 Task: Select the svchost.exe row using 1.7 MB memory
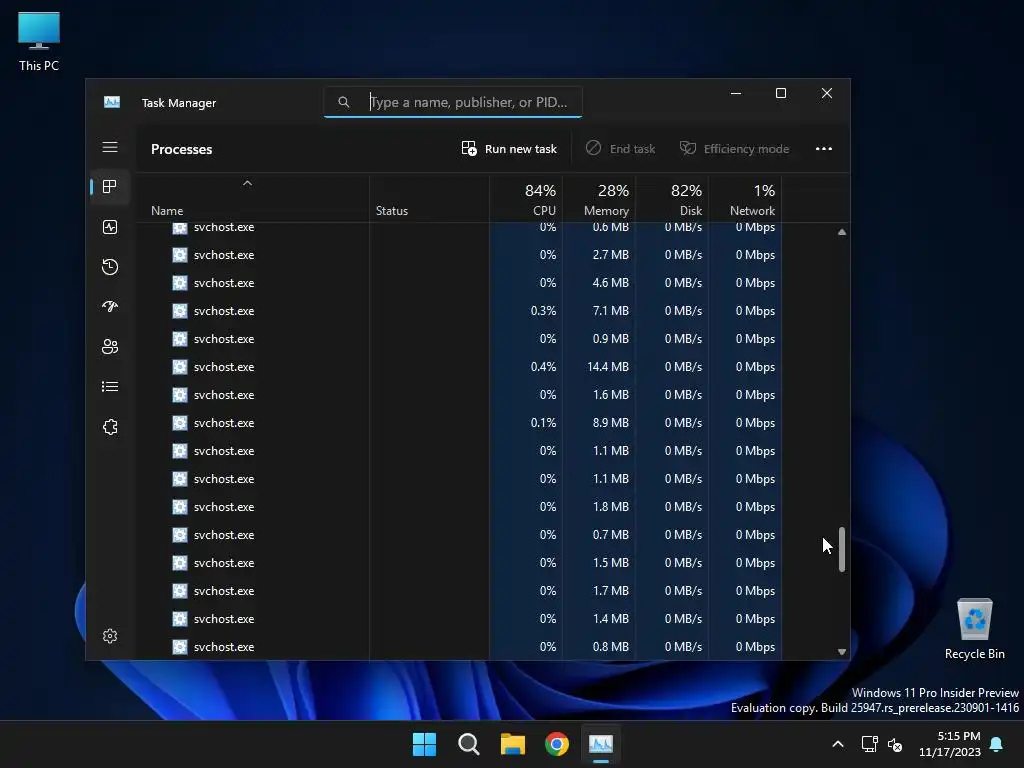click(459, 591)
